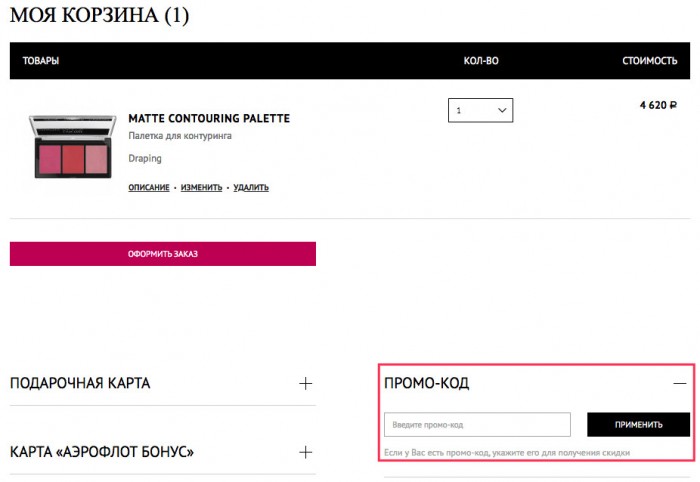Image resolution: width=700 pixels, height=482 pixels.
Task: Collapse Промо-код section with minus icon
Action: pos(680,383)
